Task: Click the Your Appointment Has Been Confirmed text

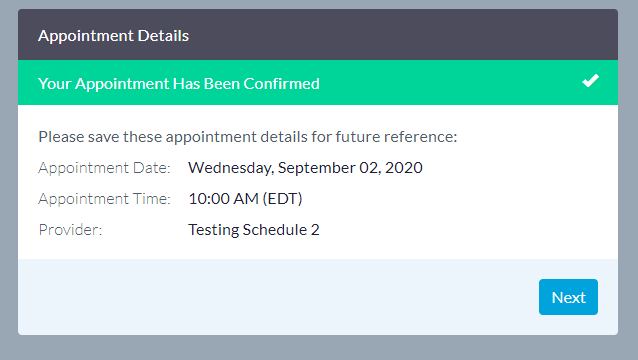Action: (179, 83)
